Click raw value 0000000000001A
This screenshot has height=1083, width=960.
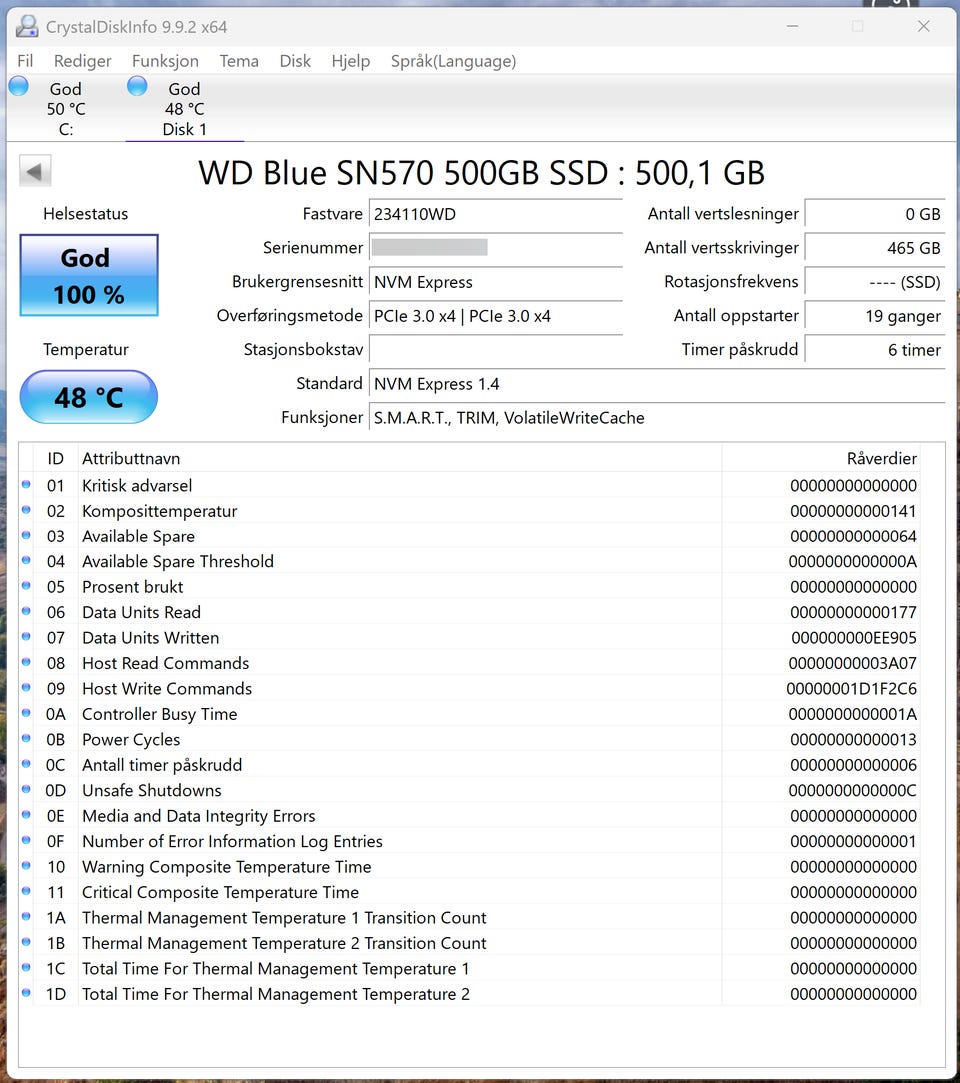tap(852, 714)
